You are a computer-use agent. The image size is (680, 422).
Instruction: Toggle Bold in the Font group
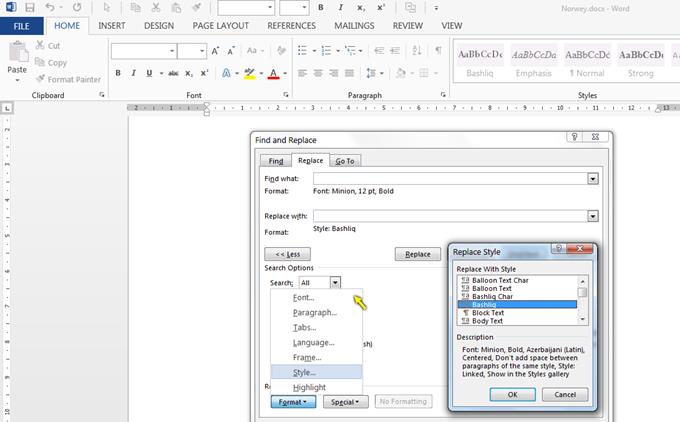click(x=118, y=73)
